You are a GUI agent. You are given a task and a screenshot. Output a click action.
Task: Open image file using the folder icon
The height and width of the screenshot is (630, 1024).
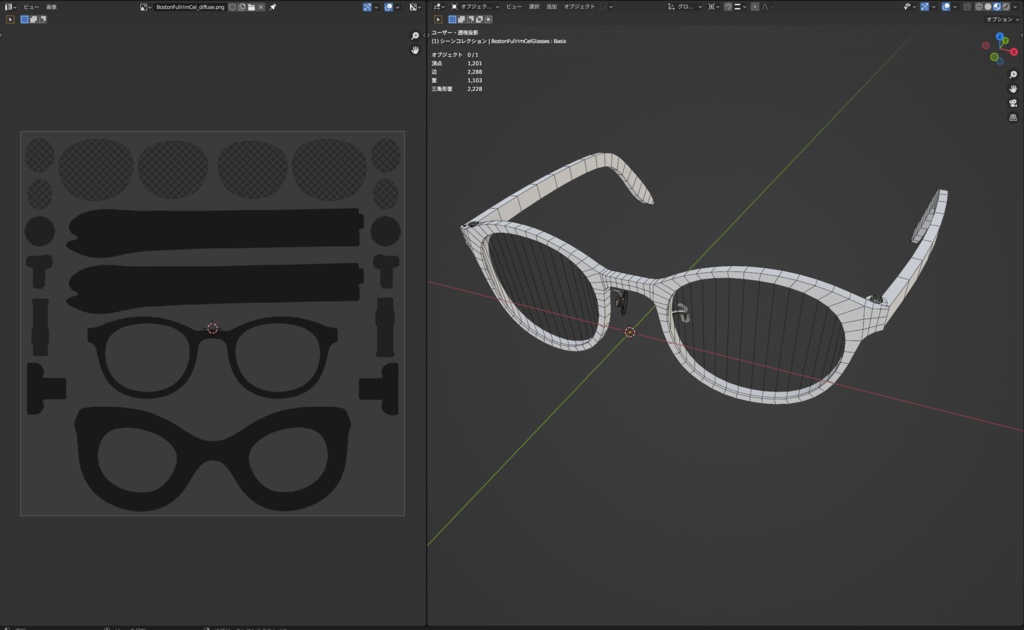click(x=251, y=7)
